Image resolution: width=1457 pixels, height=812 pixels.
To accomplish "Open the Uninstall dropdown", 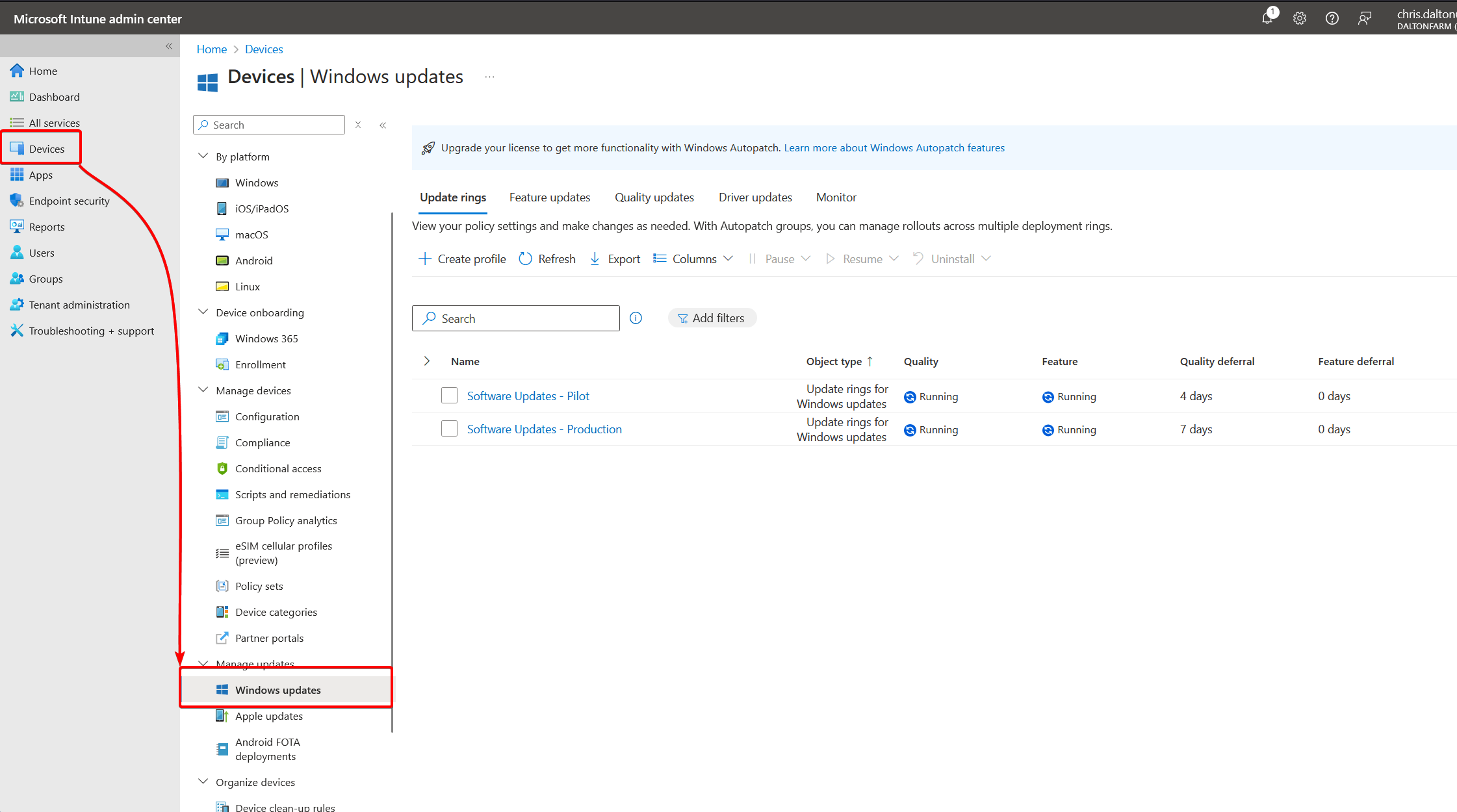I will coord(952,259).
